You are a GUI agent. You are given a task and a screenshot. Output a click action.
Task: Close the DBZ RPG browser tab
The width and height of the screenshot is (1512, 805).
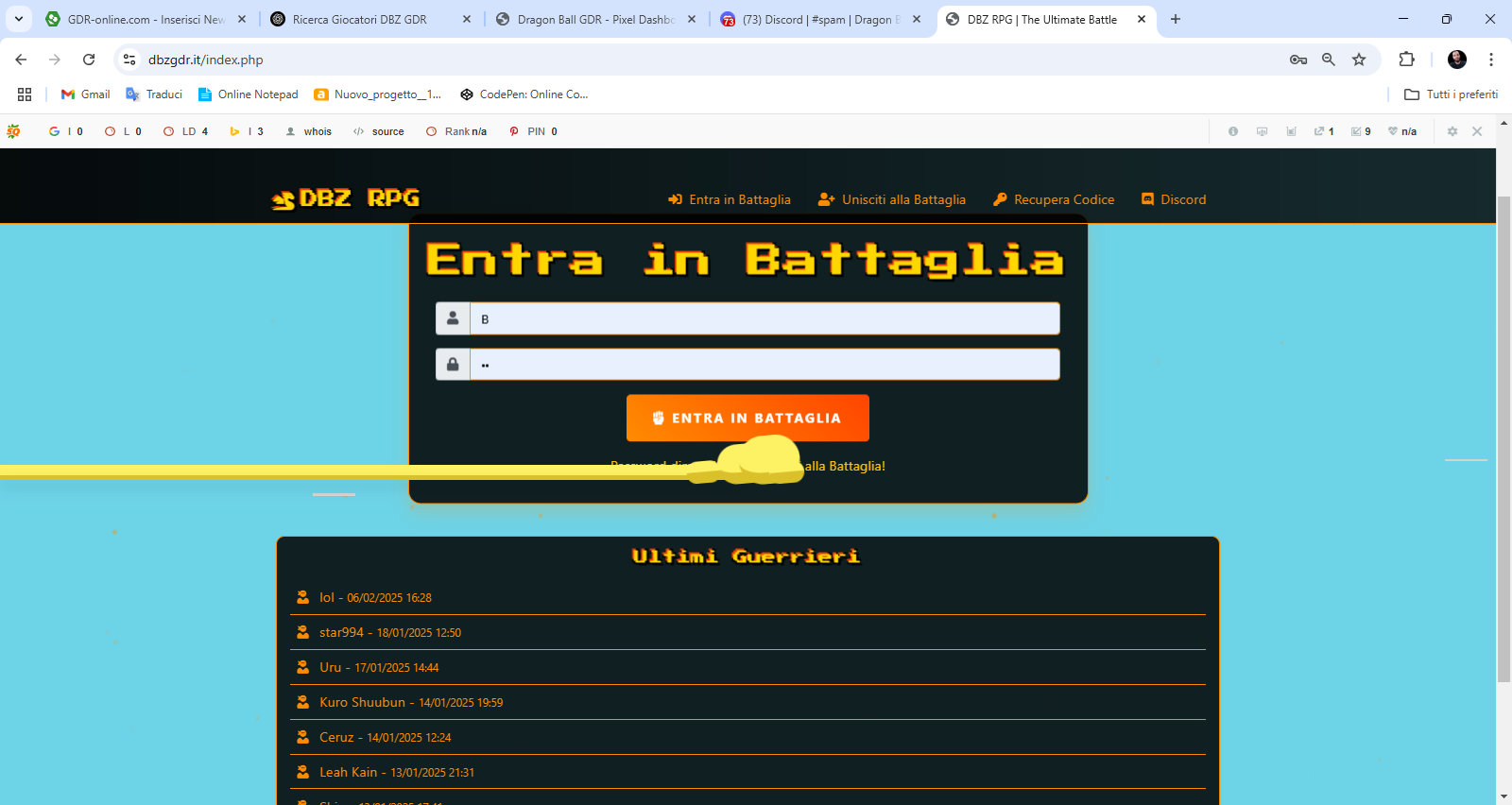pos(1142,19)
